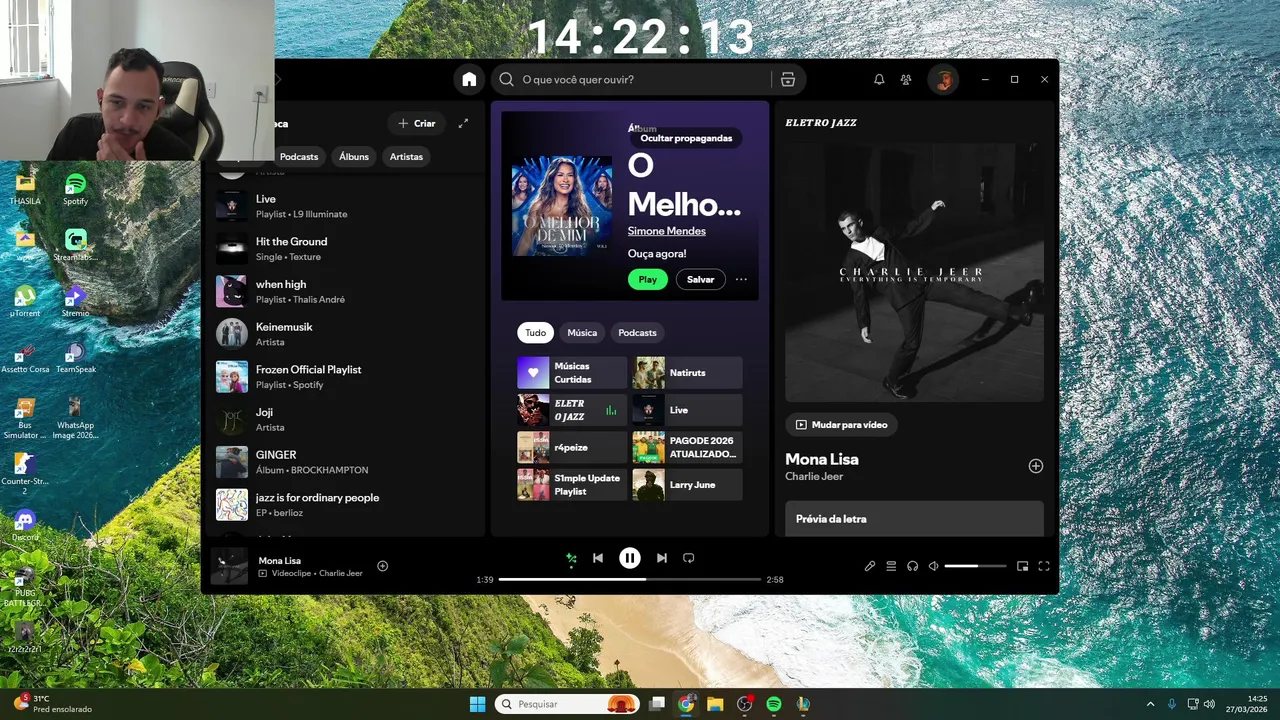Open jazz is for ordinary people EP
1280x720 pixels.
pos(345,505)
